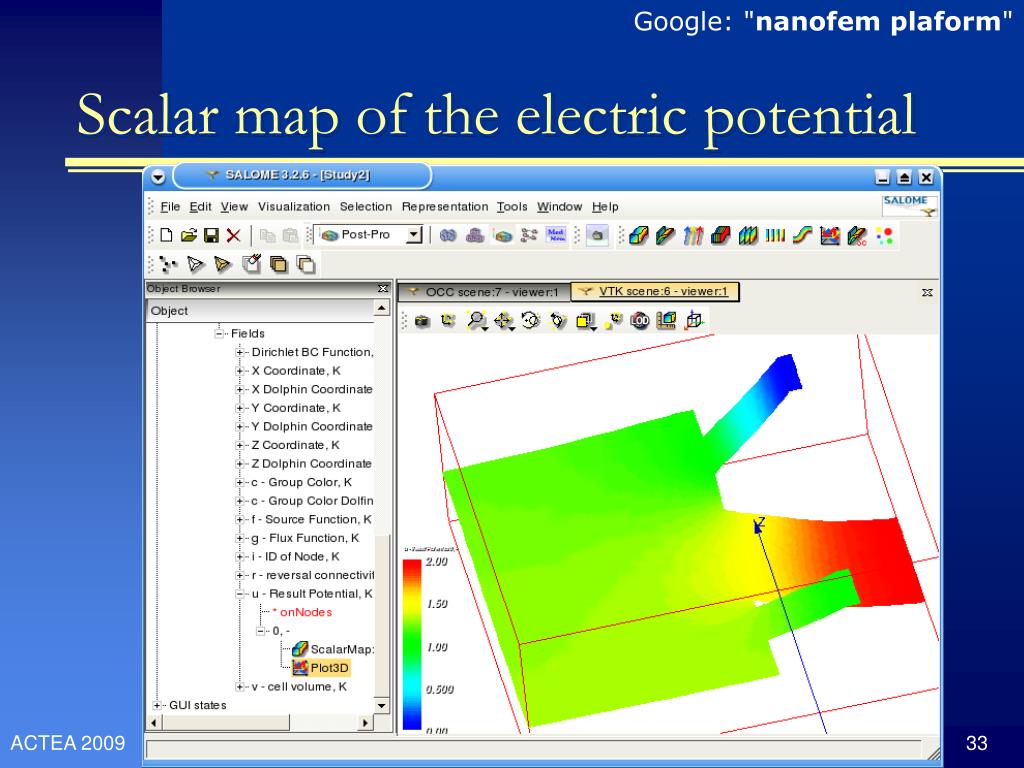The height and width of the screenshot is (768, 1024).
Task: Create a Vectors presentation
Action: click(693, 235)
